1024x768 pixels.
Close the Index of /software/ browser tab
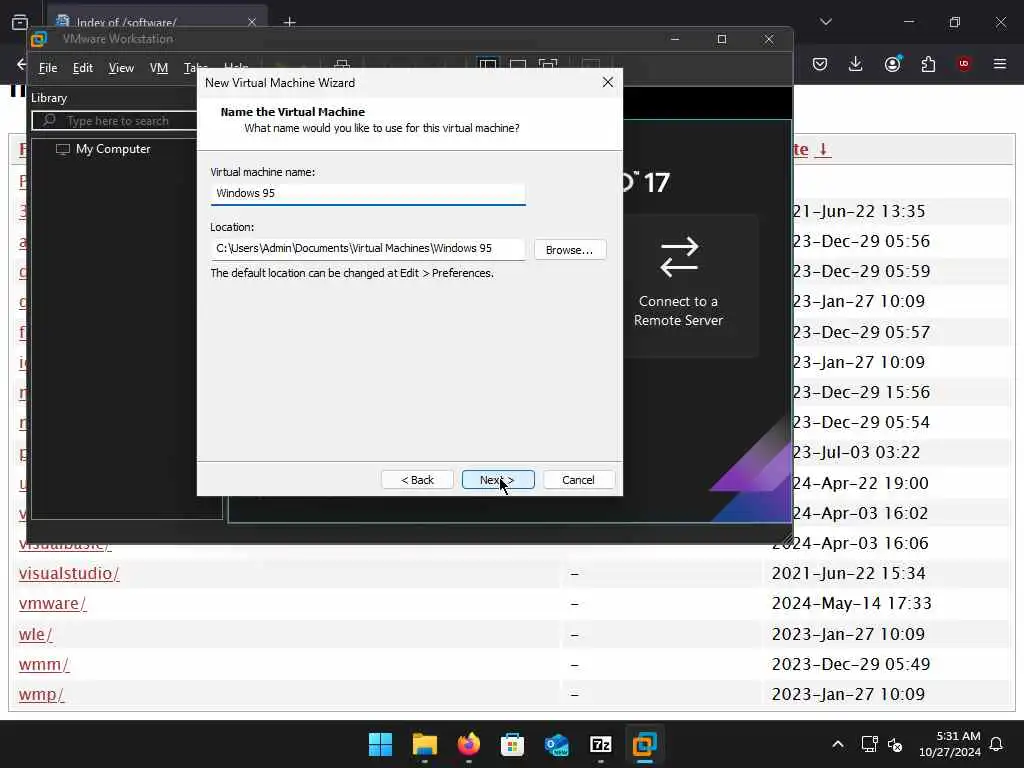(251, 22)
